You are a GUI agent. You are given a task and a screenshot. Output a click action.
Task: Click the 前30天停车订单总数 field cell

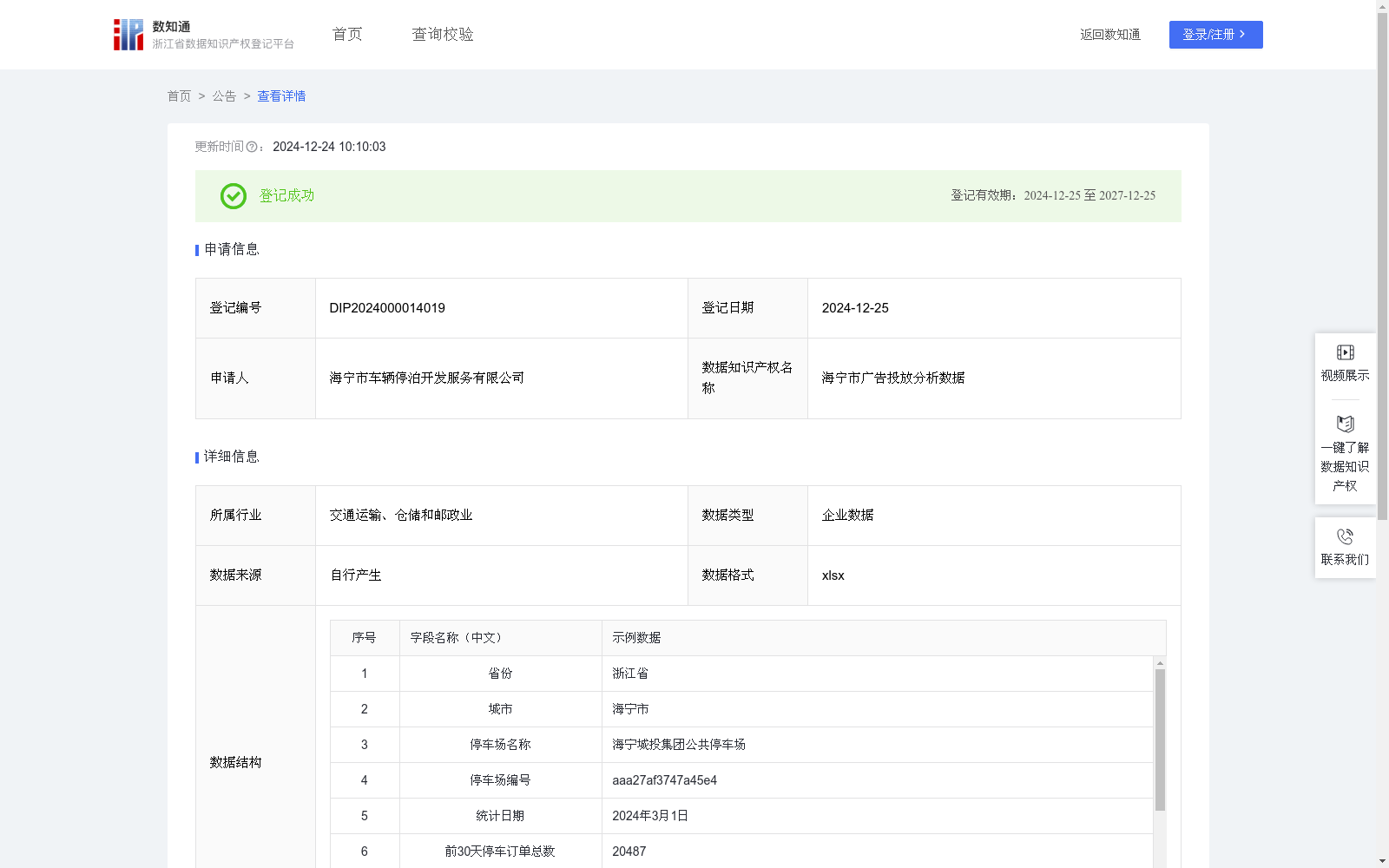[501, 852]
